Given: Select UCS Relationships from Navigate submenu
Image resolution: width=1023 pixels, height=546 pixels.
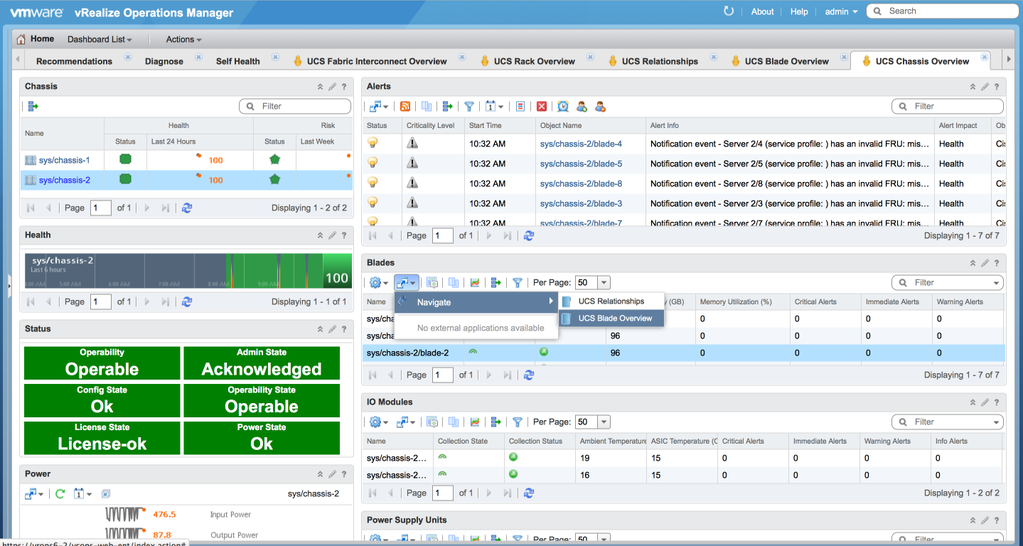Looking at the screenshot, I should (x=611, y=301).
